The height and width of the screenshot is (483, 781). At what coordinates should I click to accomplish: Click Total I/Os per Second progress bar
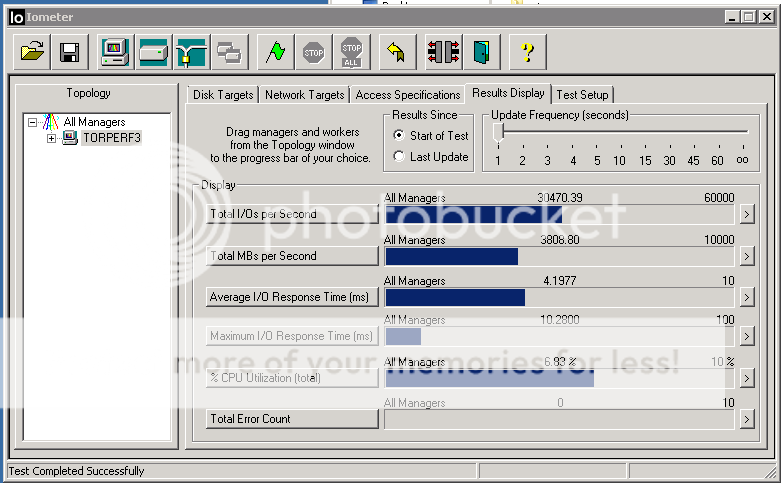(x=559, y=215)
